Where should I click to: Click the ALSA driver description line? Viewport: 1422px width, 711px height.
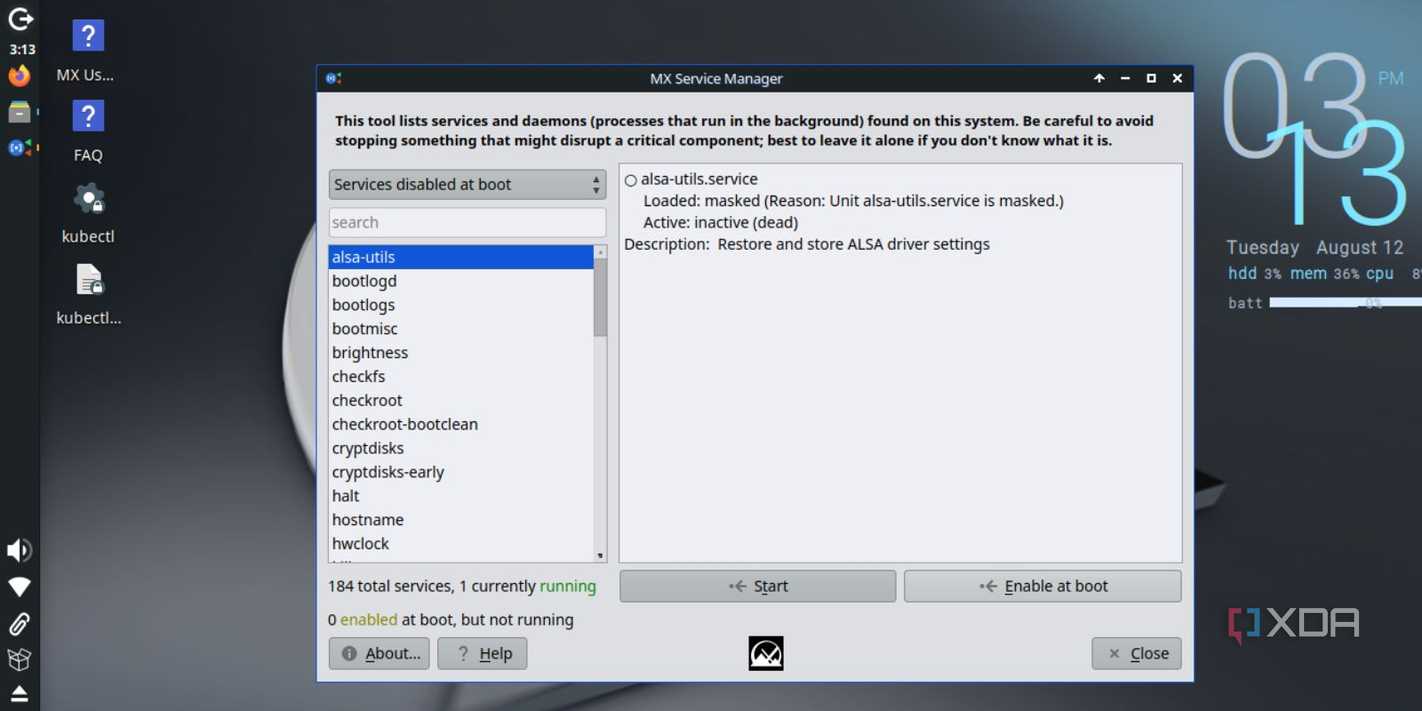pyautogui.click(x=807, y=244)
